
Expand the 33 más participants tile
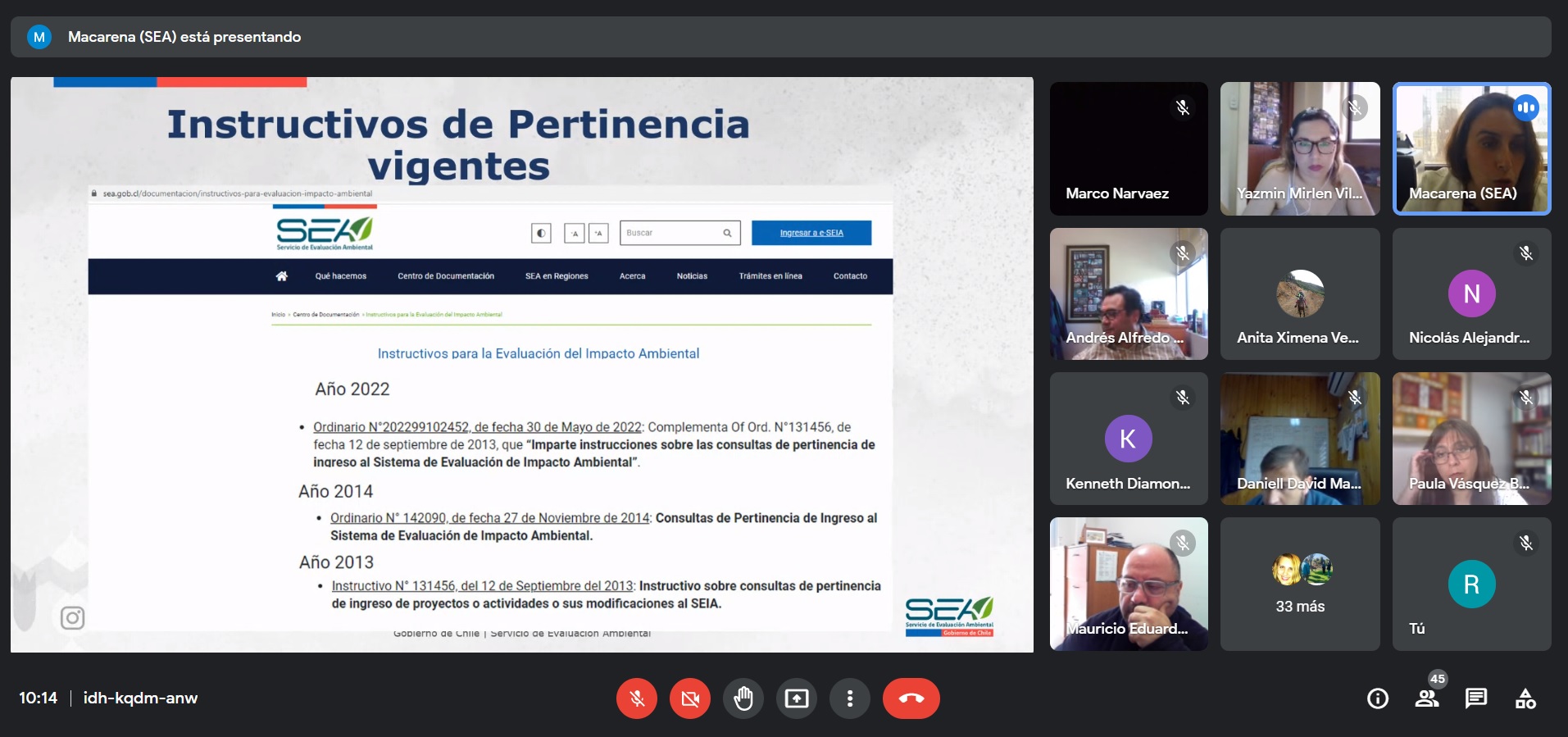pos(1300,584)
